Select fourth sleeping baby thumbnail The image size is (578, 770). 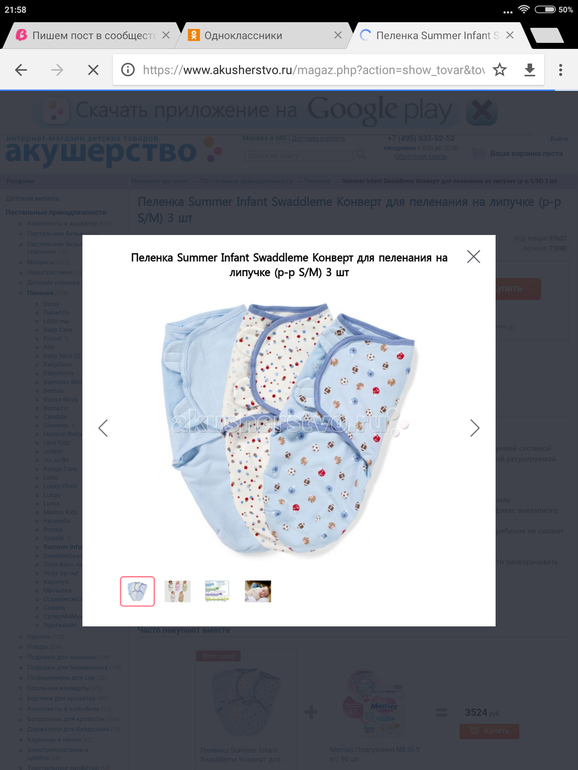258,591
